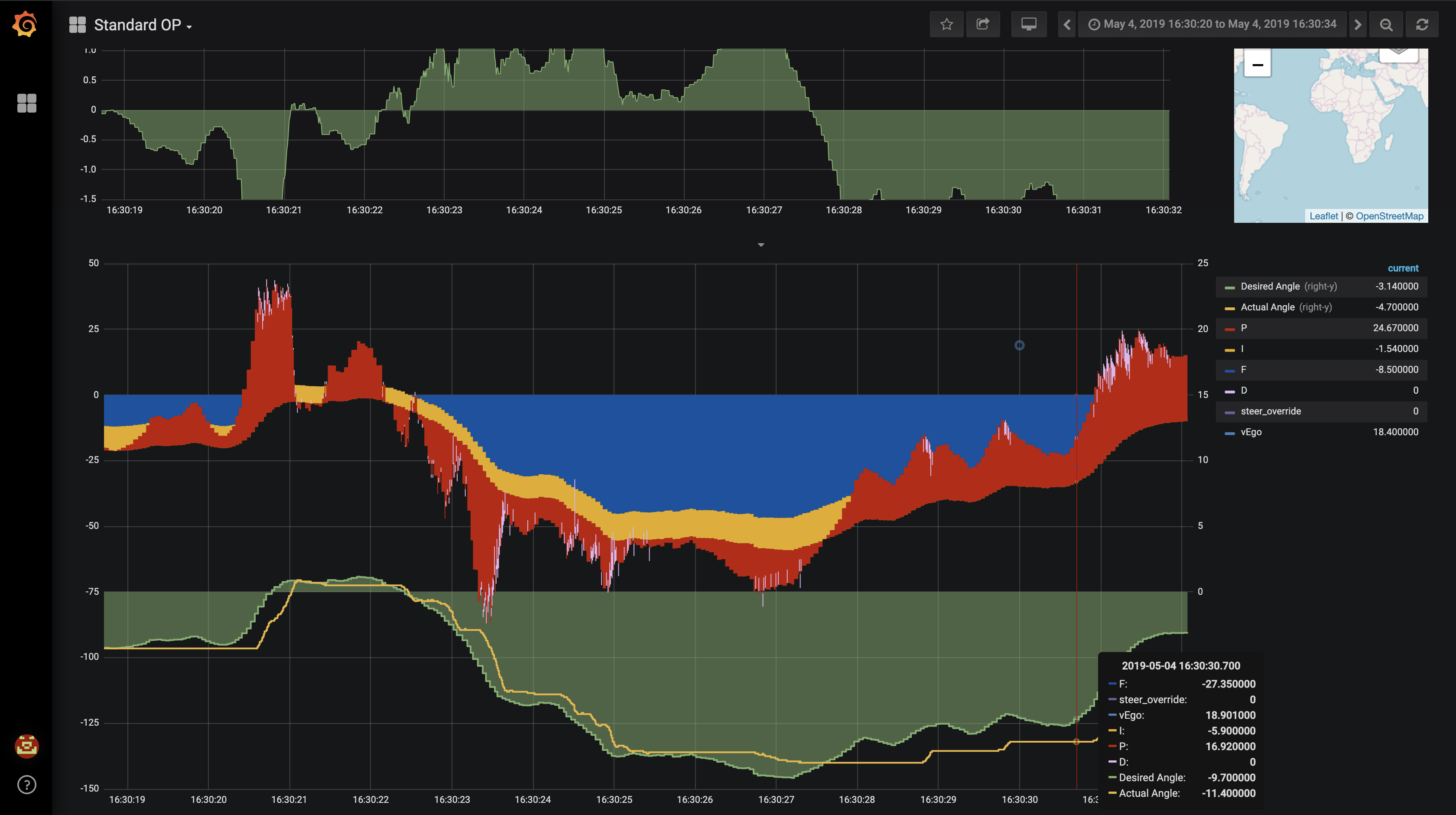This screenshot has height=815, width=1456.
Task: Toggle the vEgo series in legend
Action: point(1251,432)
